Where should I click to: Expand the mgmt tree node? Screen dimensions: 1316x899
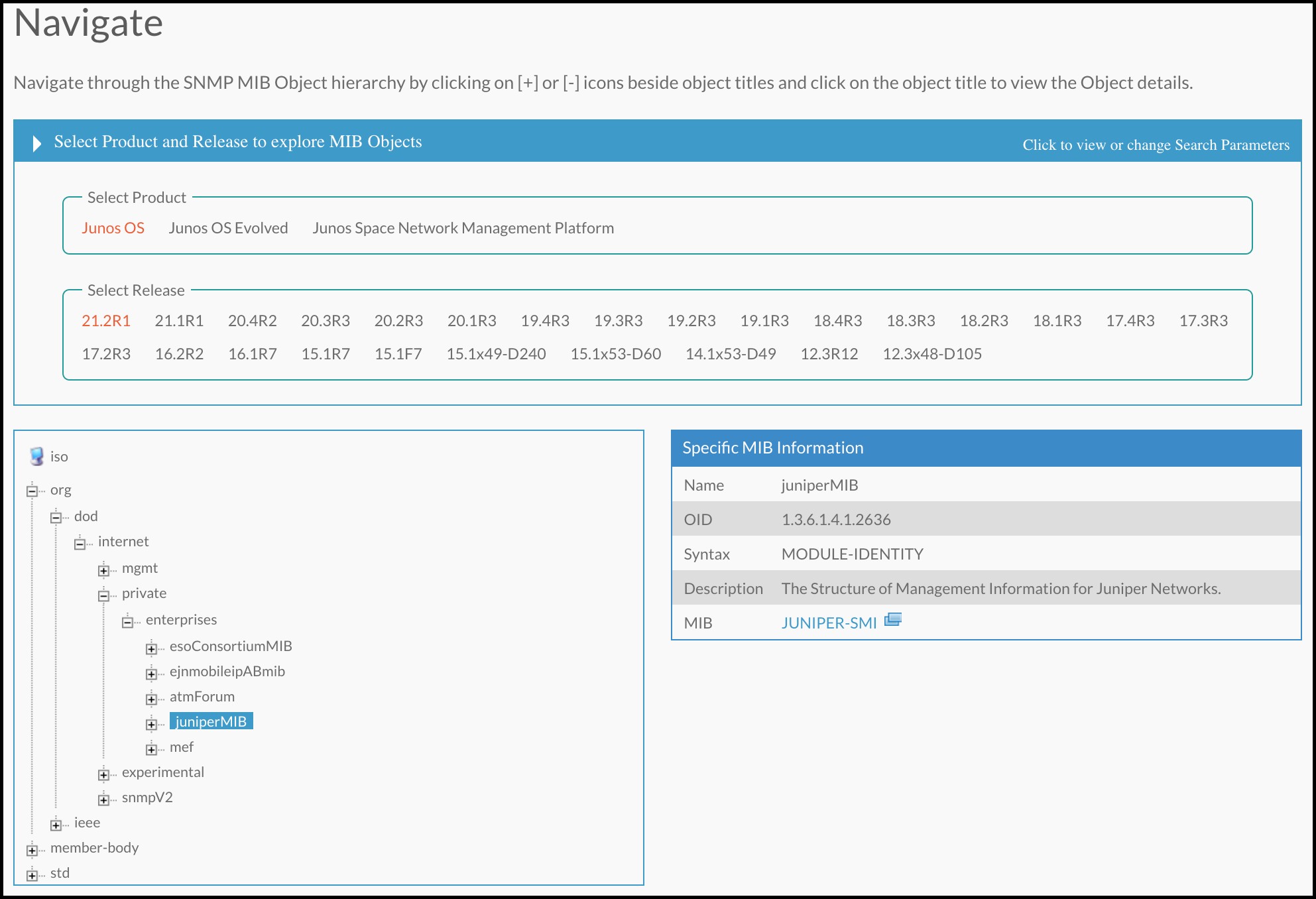[x=103, y=570]
